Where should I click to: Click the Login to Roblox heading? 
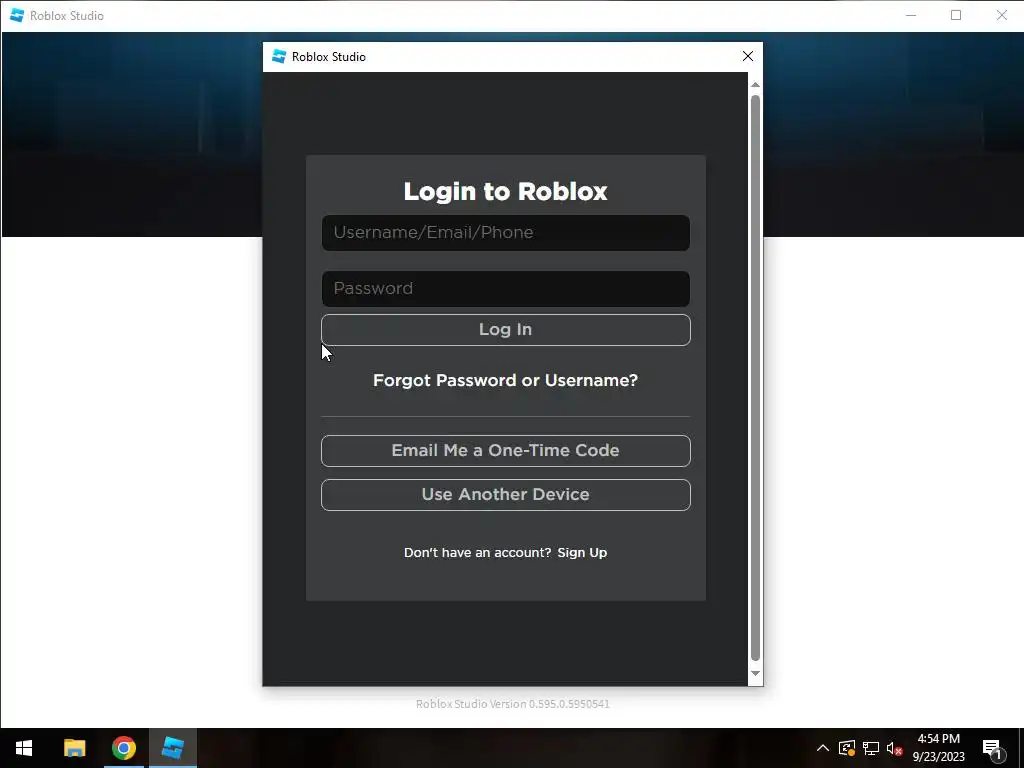click(x=505, y=191)
